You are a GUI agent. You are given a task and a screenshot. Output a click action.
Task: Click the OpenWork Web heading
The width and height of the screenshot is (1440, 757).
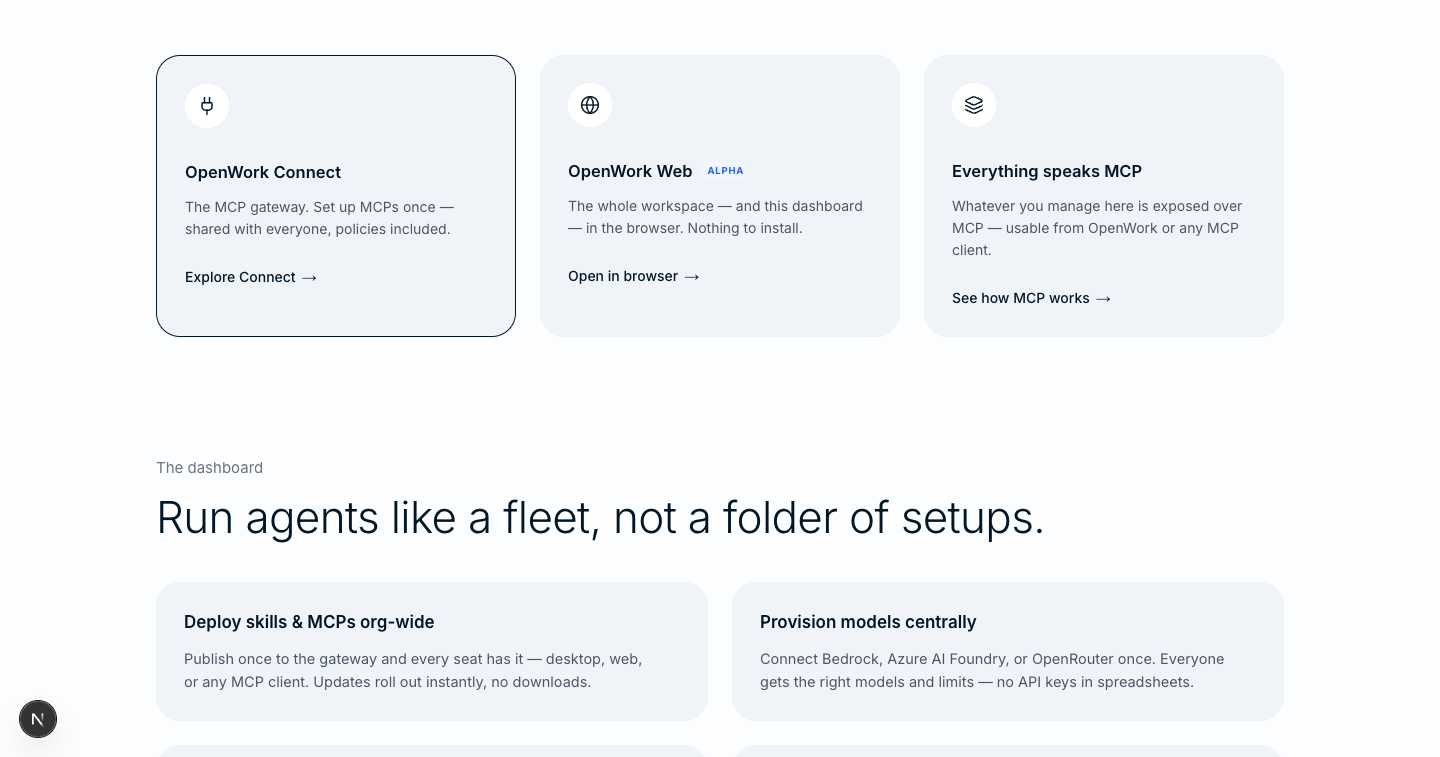[630, 171]
